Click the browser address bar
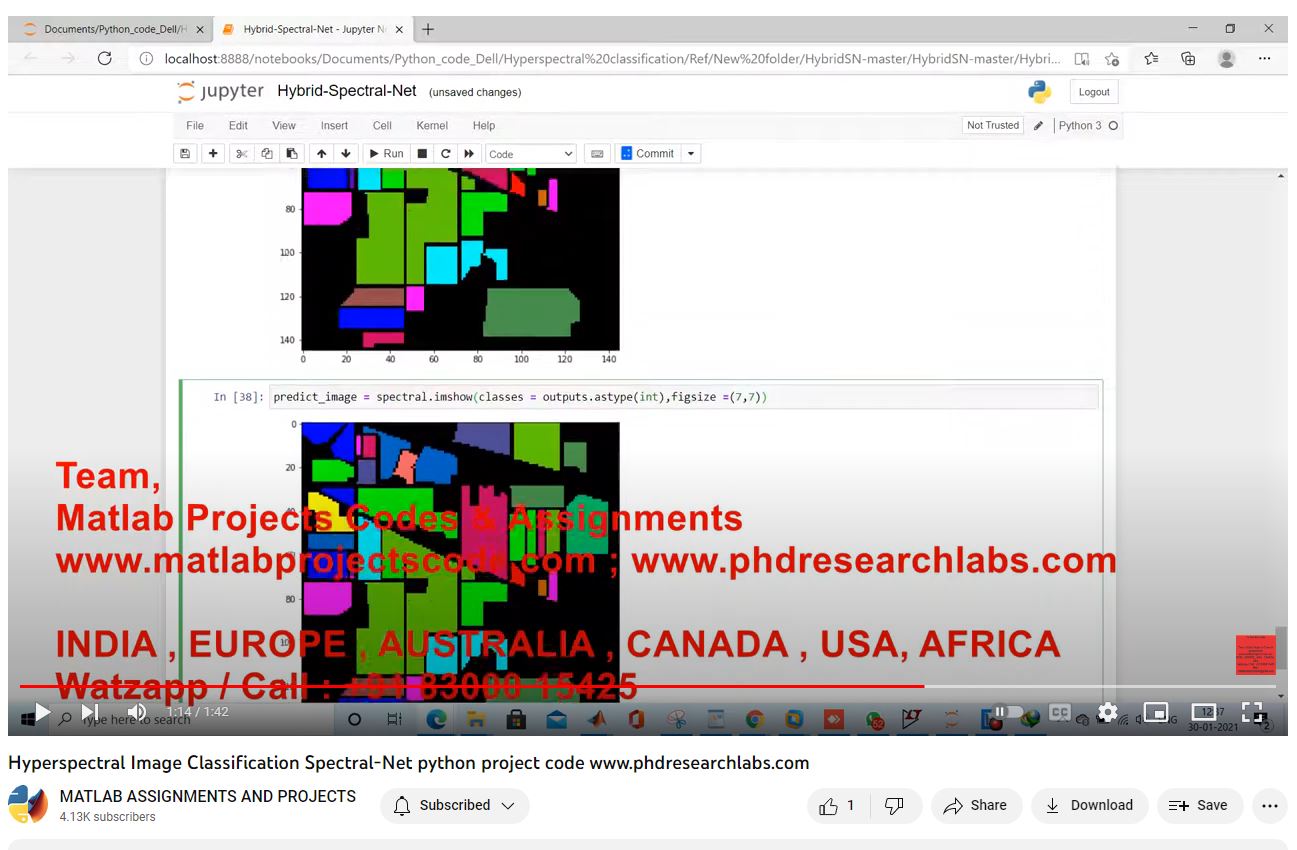Image resolution: width=1297 pixels, height=850 pixels. (x=612, y=59)
